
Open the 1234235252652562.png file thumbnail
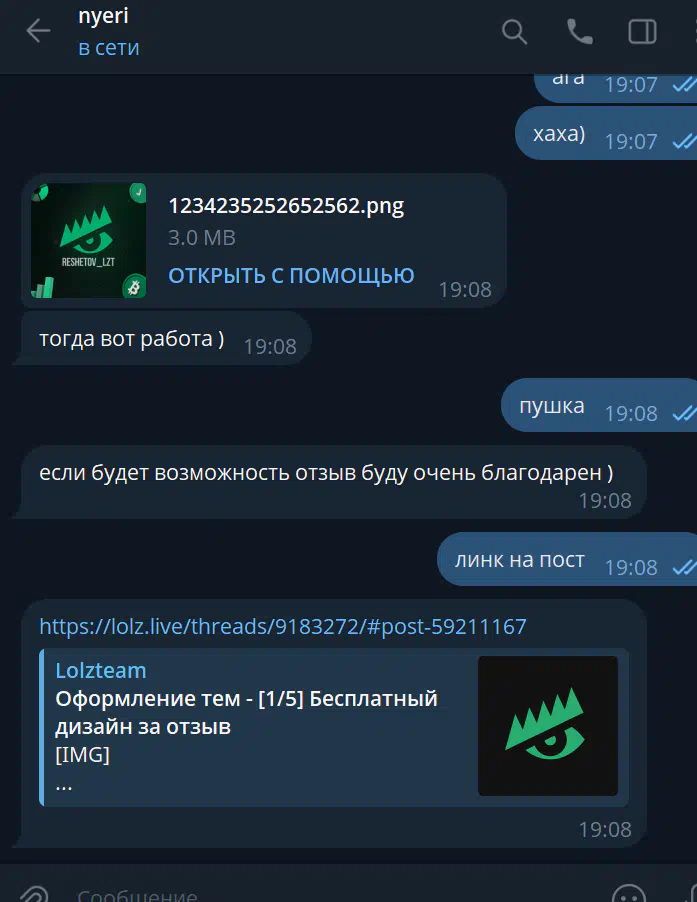[89, 240]
